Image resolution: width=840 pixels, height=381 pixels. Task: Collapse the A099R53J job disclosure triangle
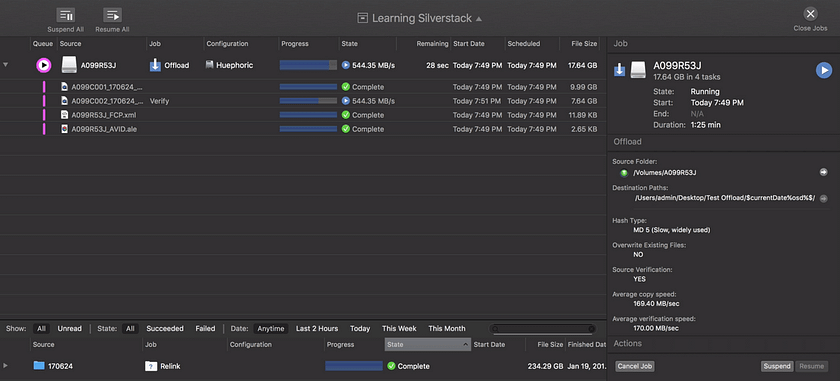(5, 65)
